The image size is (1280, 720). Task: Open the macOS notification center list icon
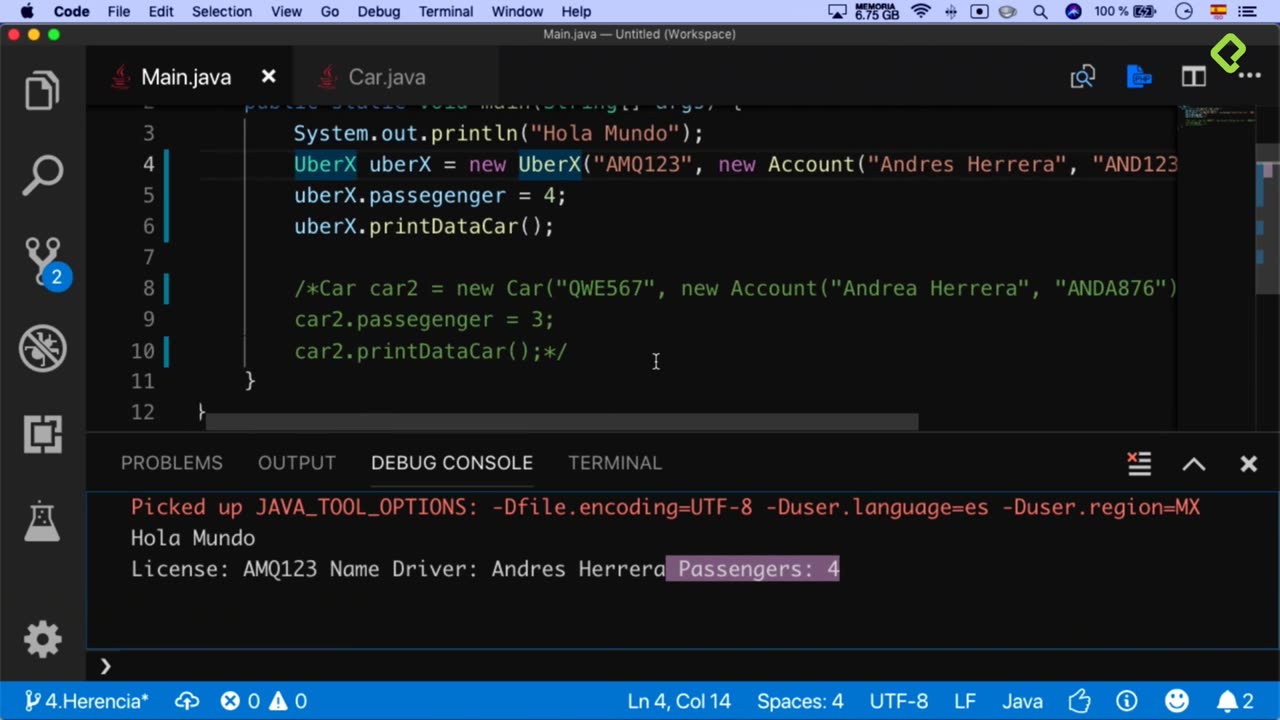pos(1249,12)
